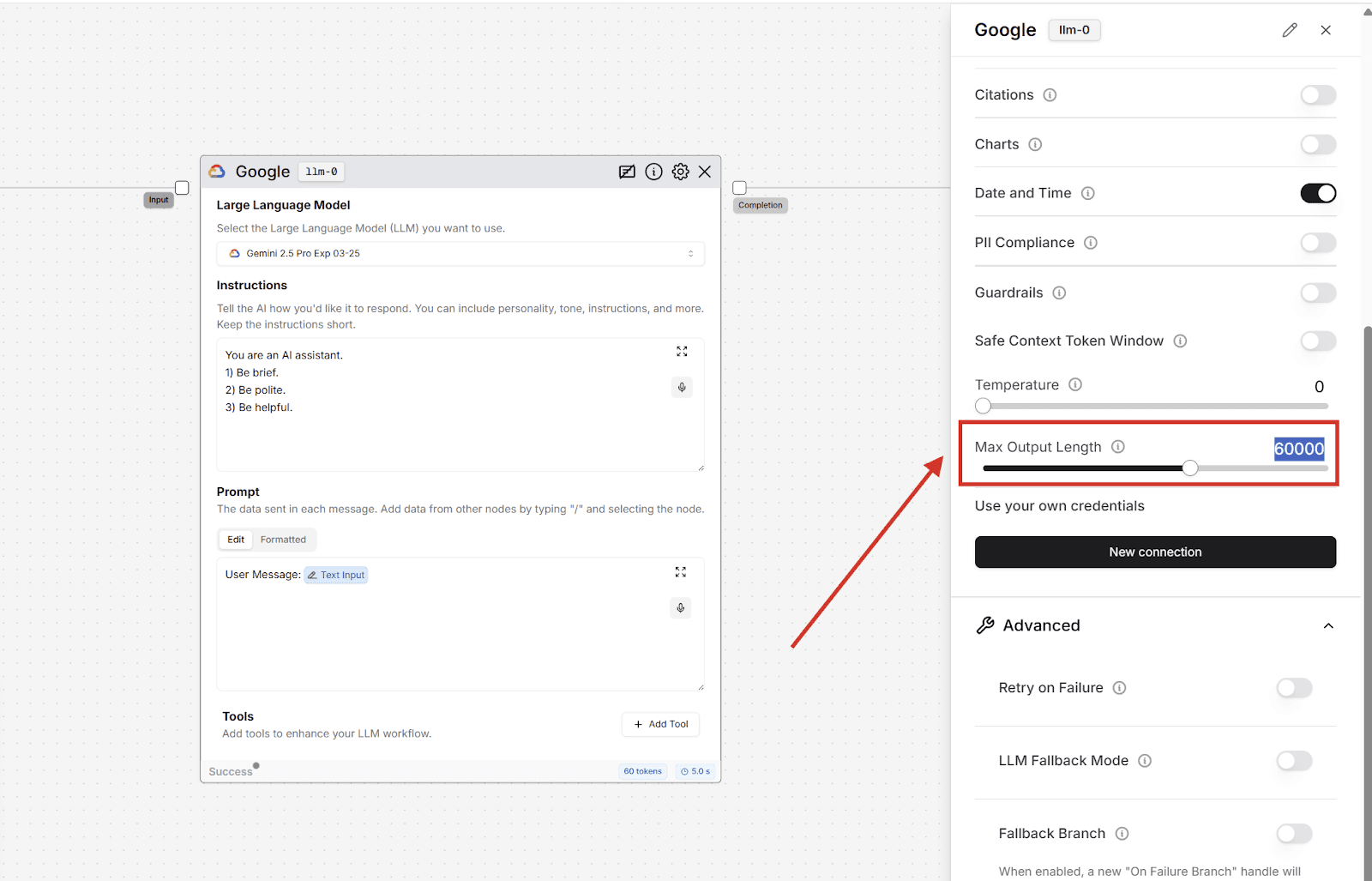Click the Max Output Length slider handle

(1190, 468)
